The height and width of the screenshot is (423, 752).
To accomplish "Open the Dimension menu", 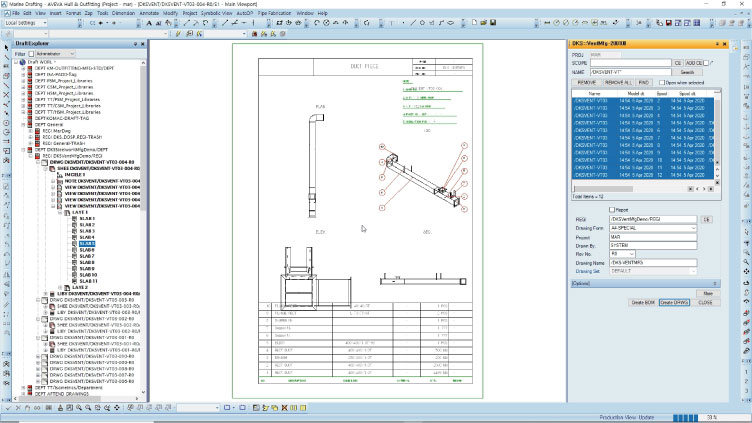I will [123, 13].
